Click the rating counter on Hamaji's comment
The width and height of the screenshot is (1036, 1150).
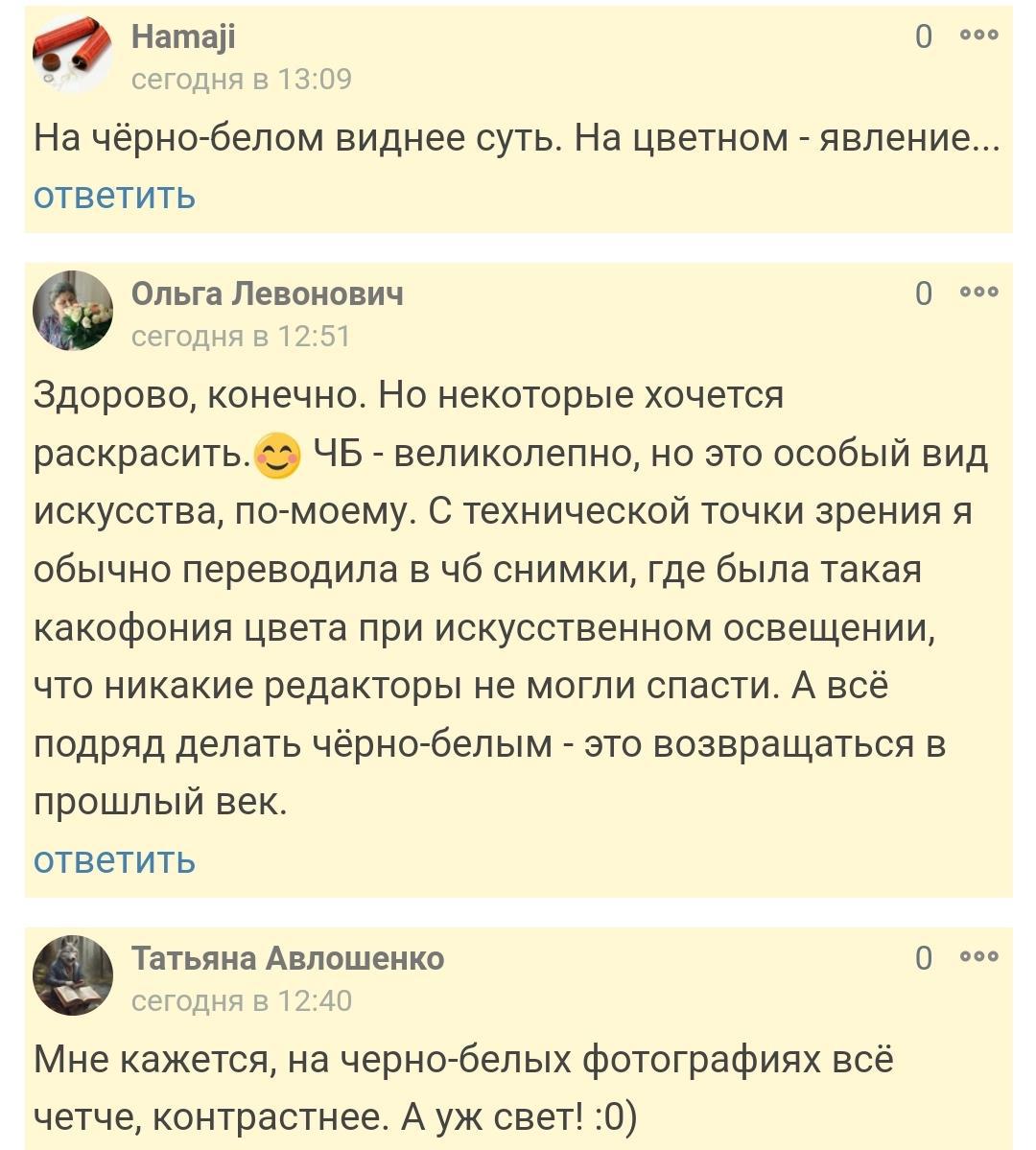pyautogui.click(x=923, y=36)
